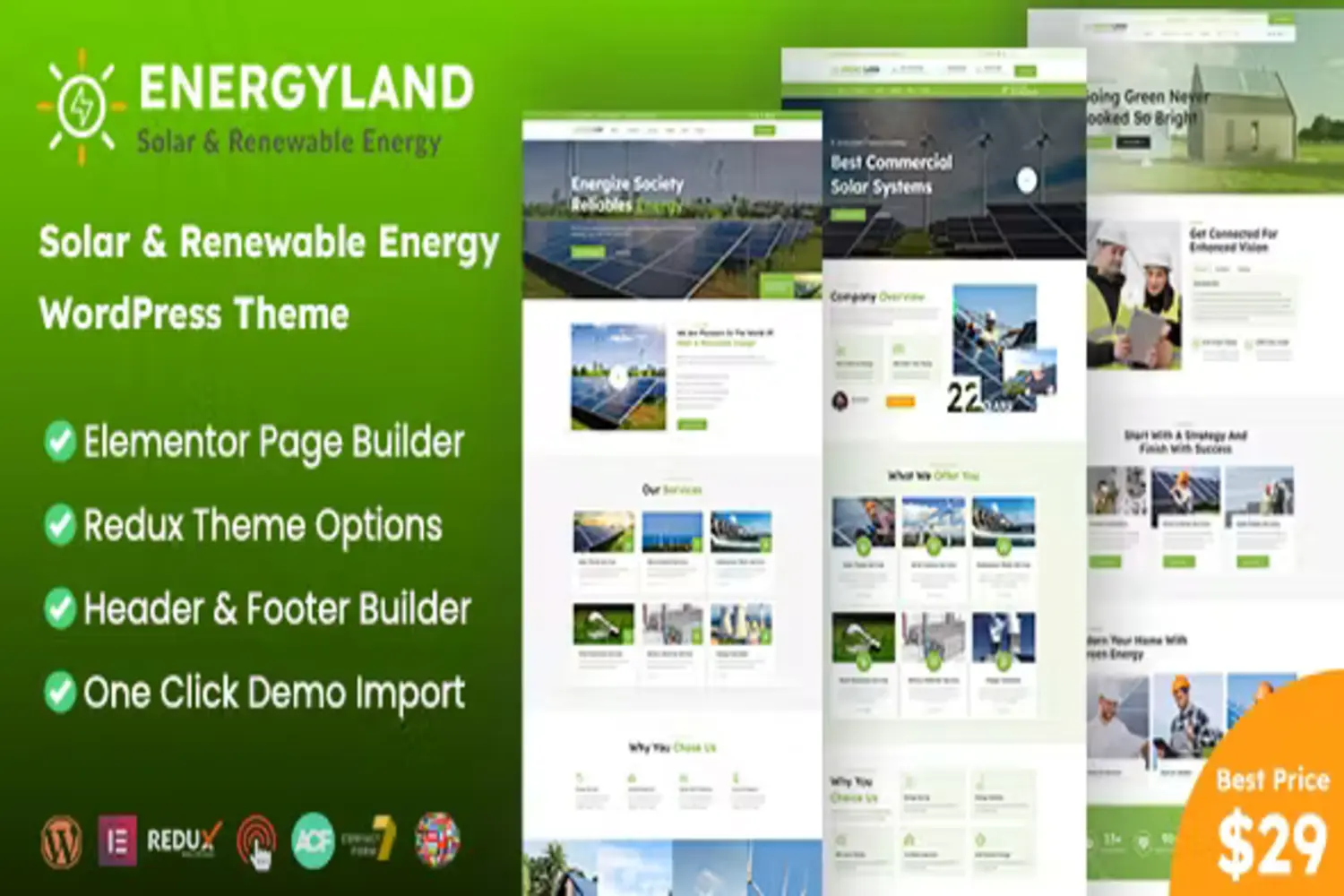
Task: Click the red one-click pointer icon
Action: tap(256, 841)
